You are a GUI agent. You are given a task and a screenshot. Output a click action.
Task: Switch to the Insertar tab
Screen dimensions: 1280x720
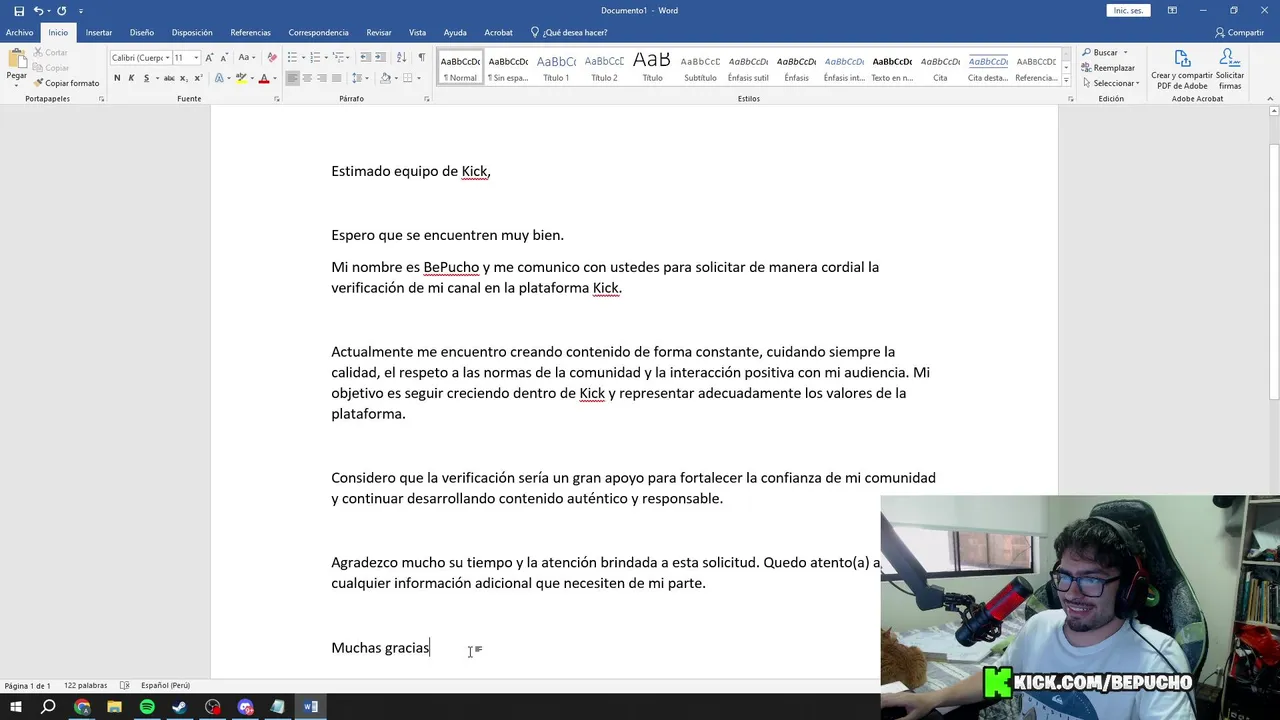(x=99, y=32)
